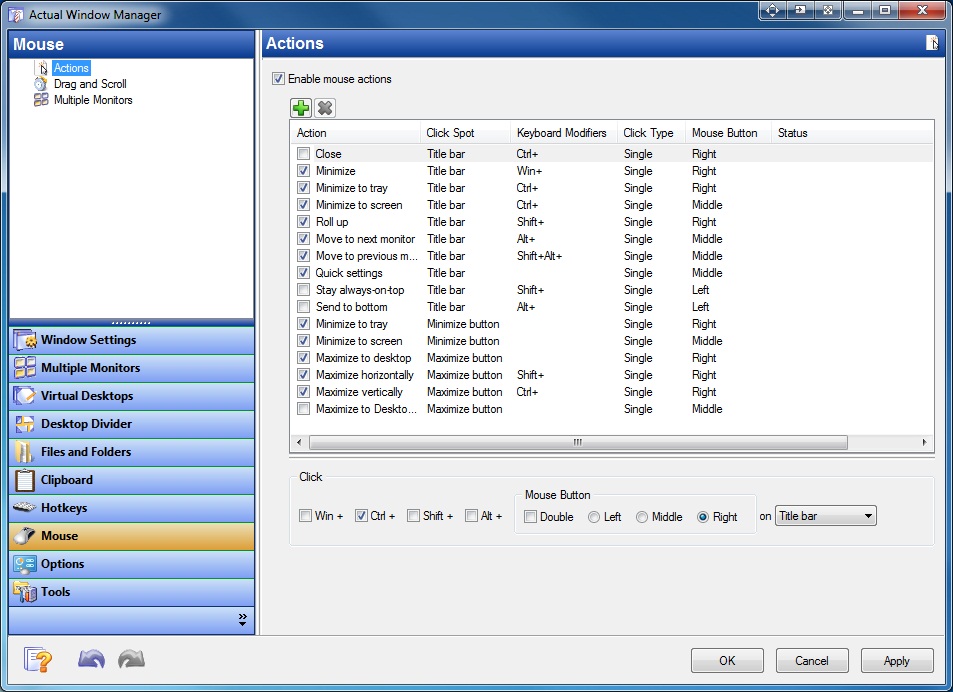Sort by the Click Spot column header
The image size is (953, 692).
pyautogui.click(x=466, y=133)
